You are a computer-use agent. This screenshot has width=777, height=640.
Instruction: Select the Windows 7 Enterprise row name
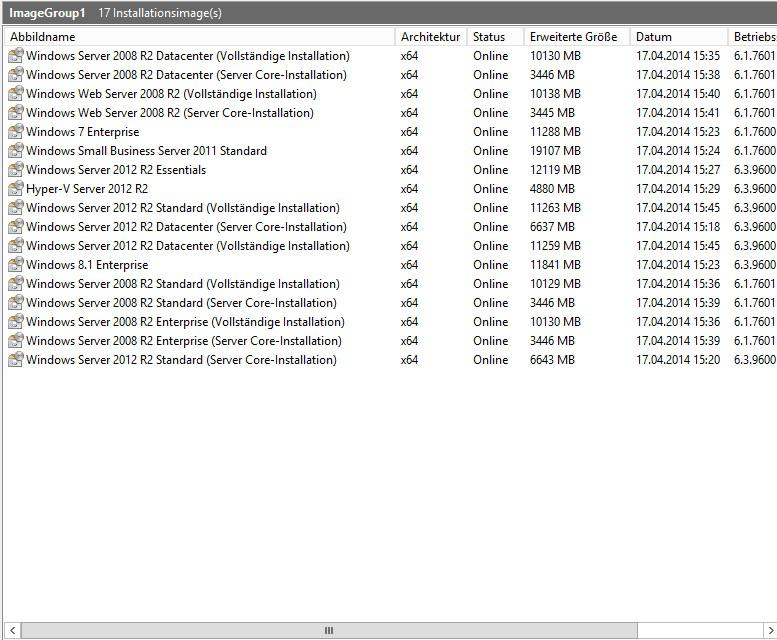click(82, 132)
